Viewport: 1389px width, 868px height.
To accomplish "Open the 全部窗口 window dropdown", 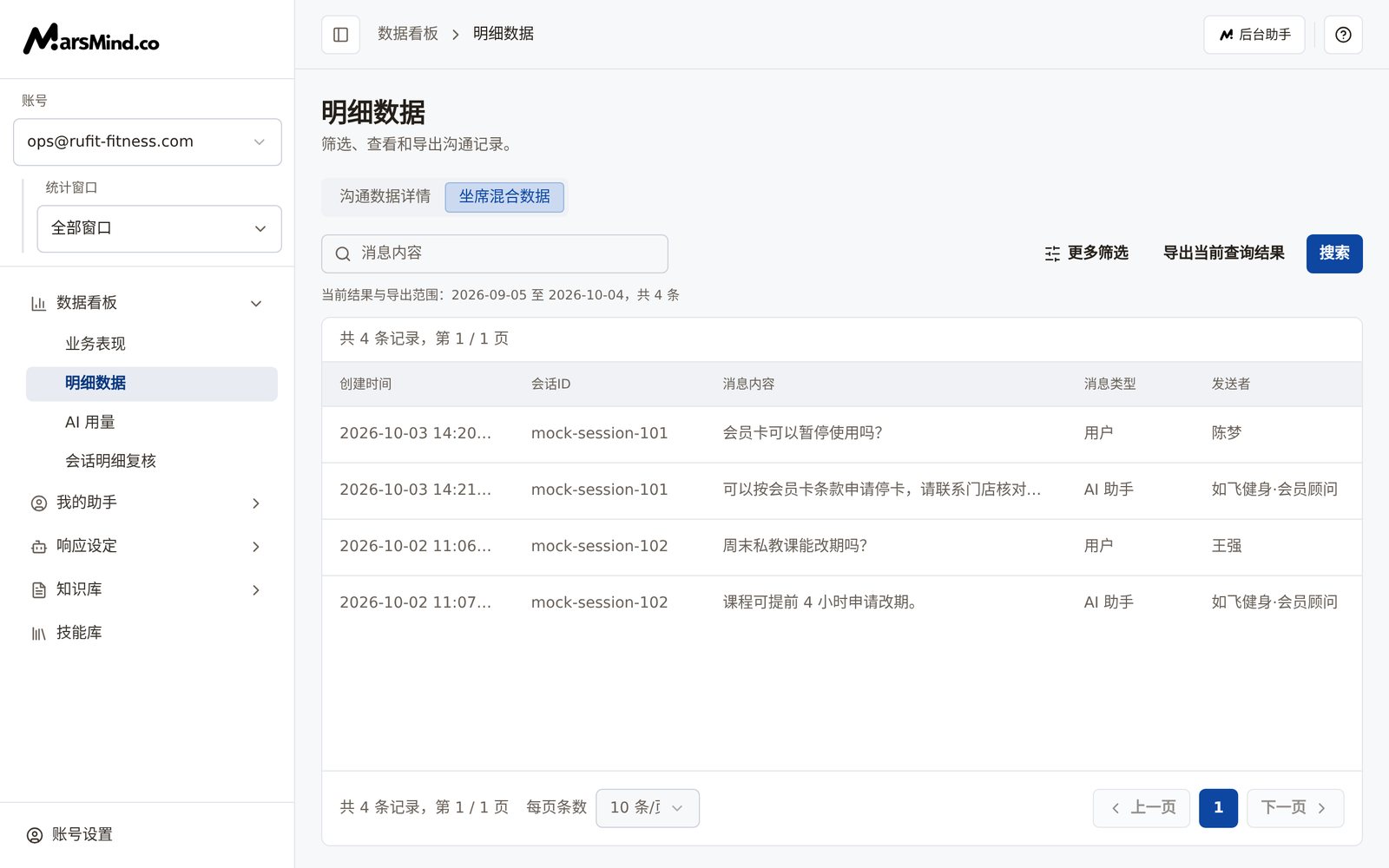I will (x=160, y=229).
